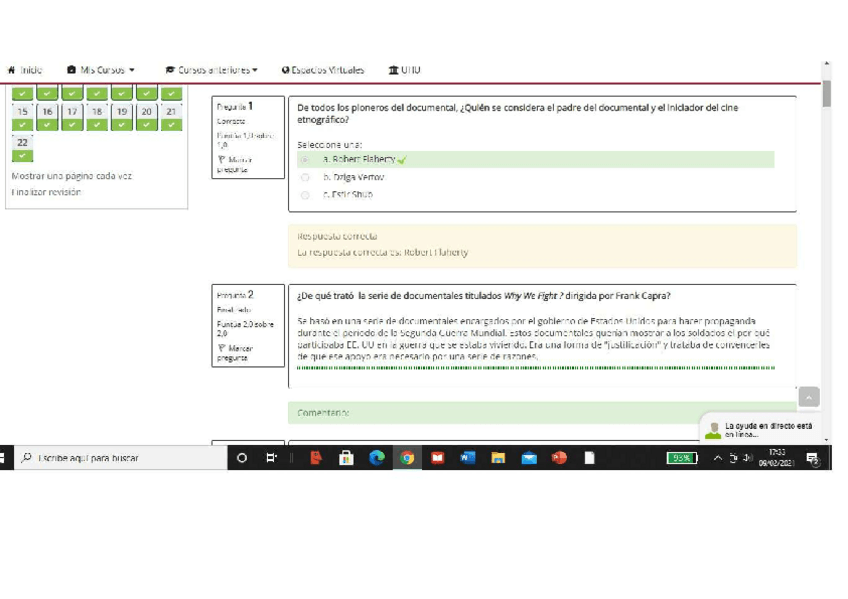Open Task View icon in taskbar
Image resolution: width=848 pixels, height=599 pixels.
[271, 458]
